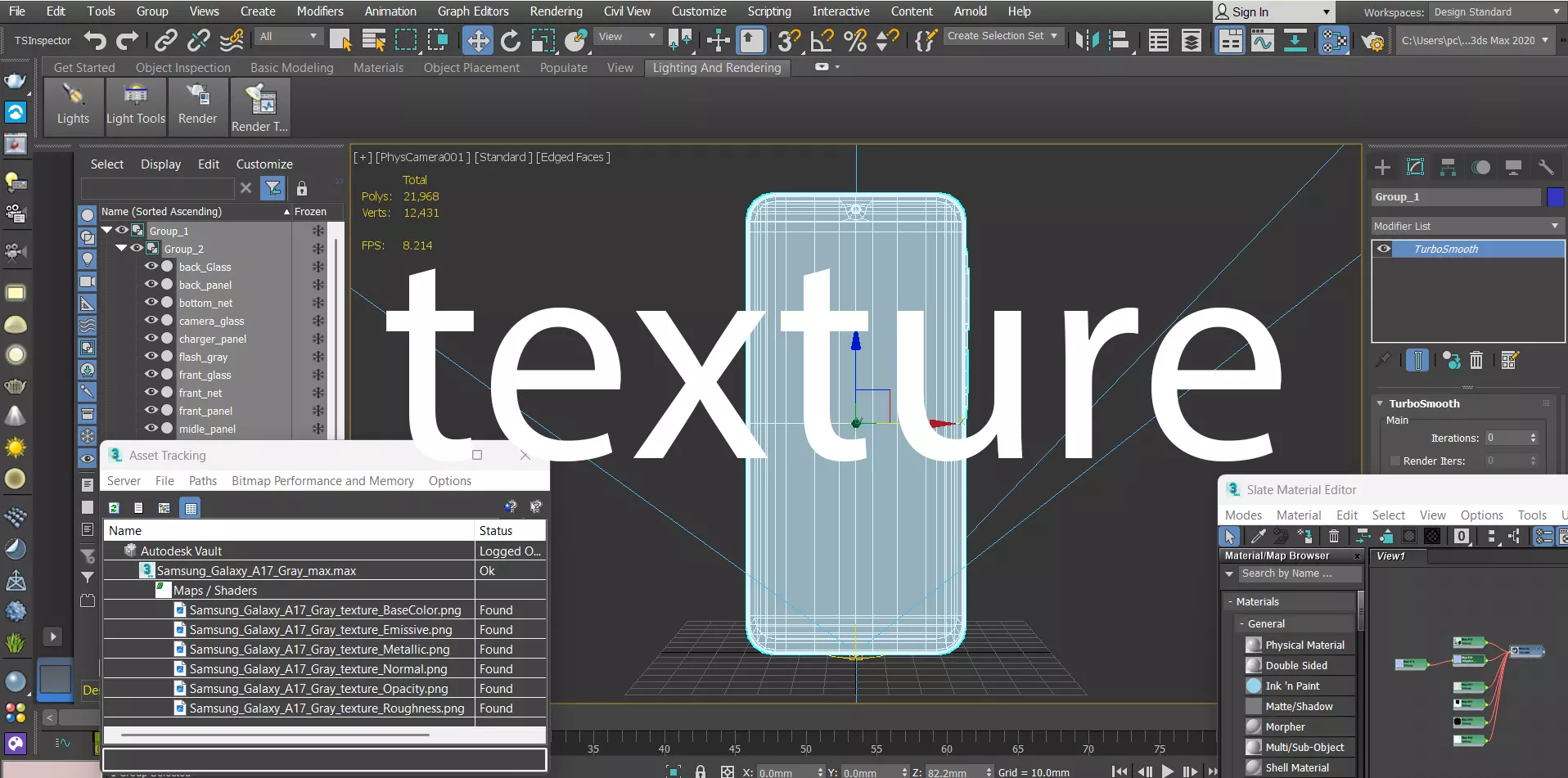Toggle Pin Stack icon under modifier list
The image size is (1568, 778).
[x=1383, y=360]
